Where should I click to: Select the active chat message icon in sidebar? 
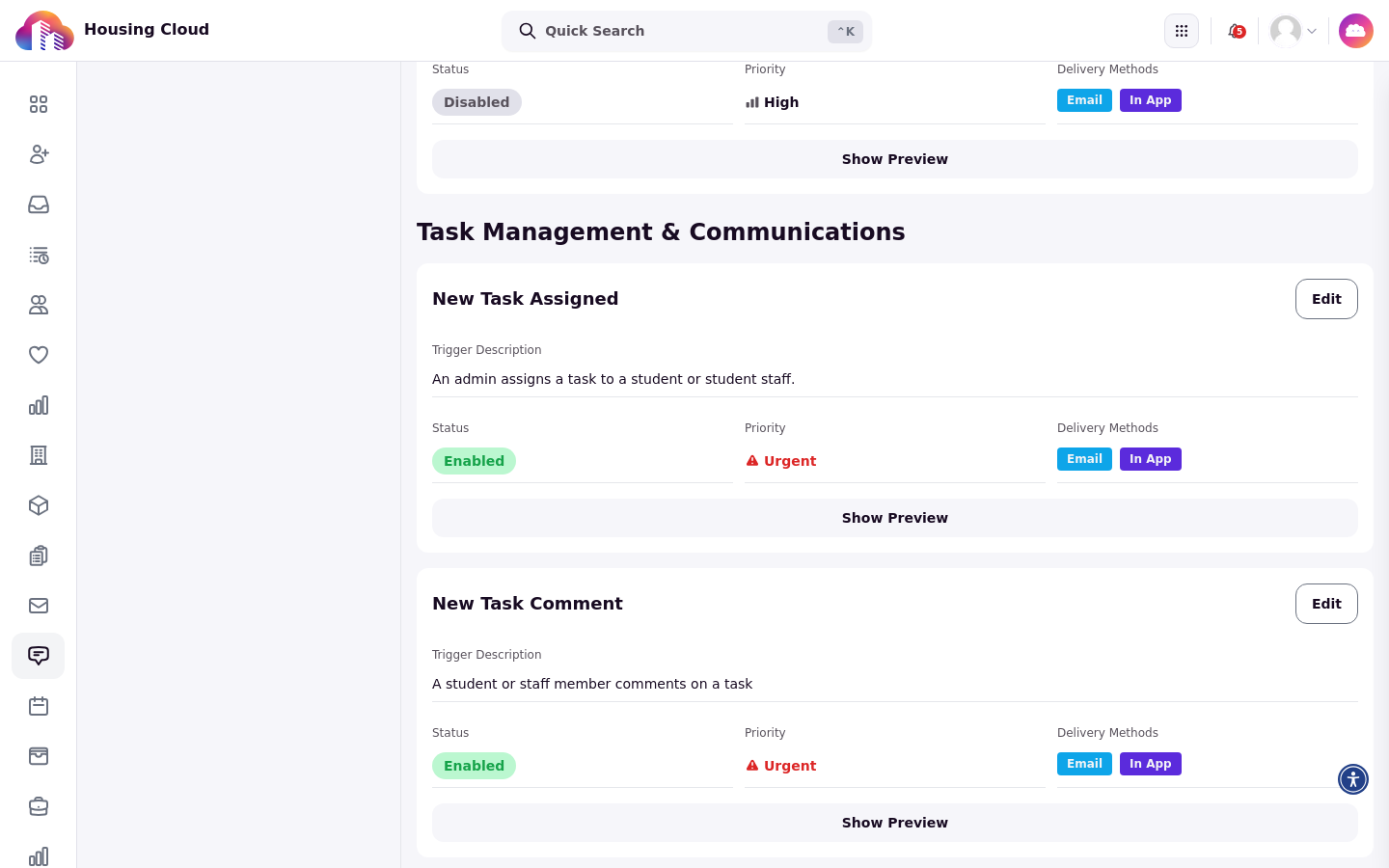click(x=39, y=656)
